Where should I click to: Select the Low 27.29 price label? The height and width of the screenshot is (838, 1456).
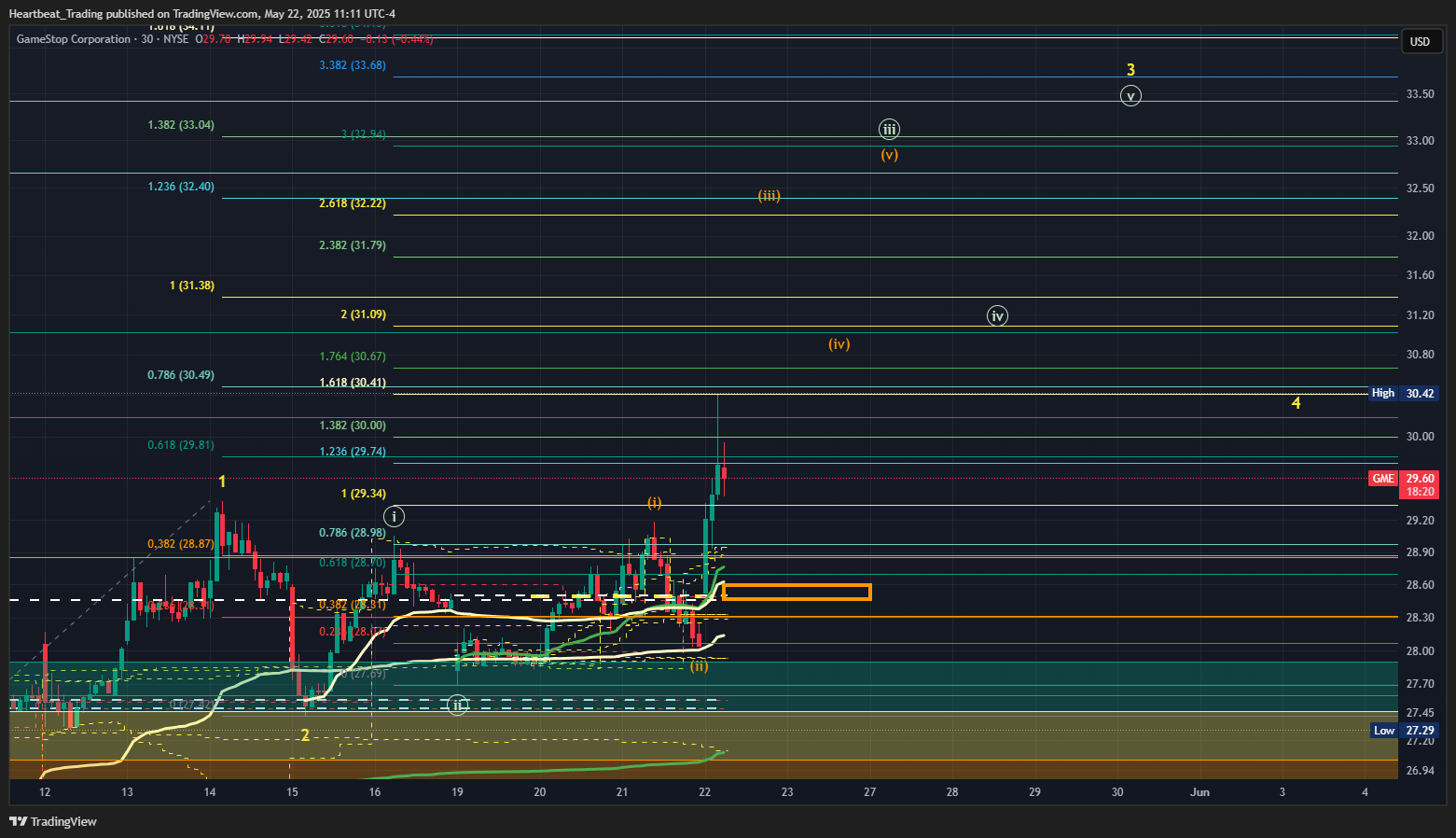tap(1404, 731)
